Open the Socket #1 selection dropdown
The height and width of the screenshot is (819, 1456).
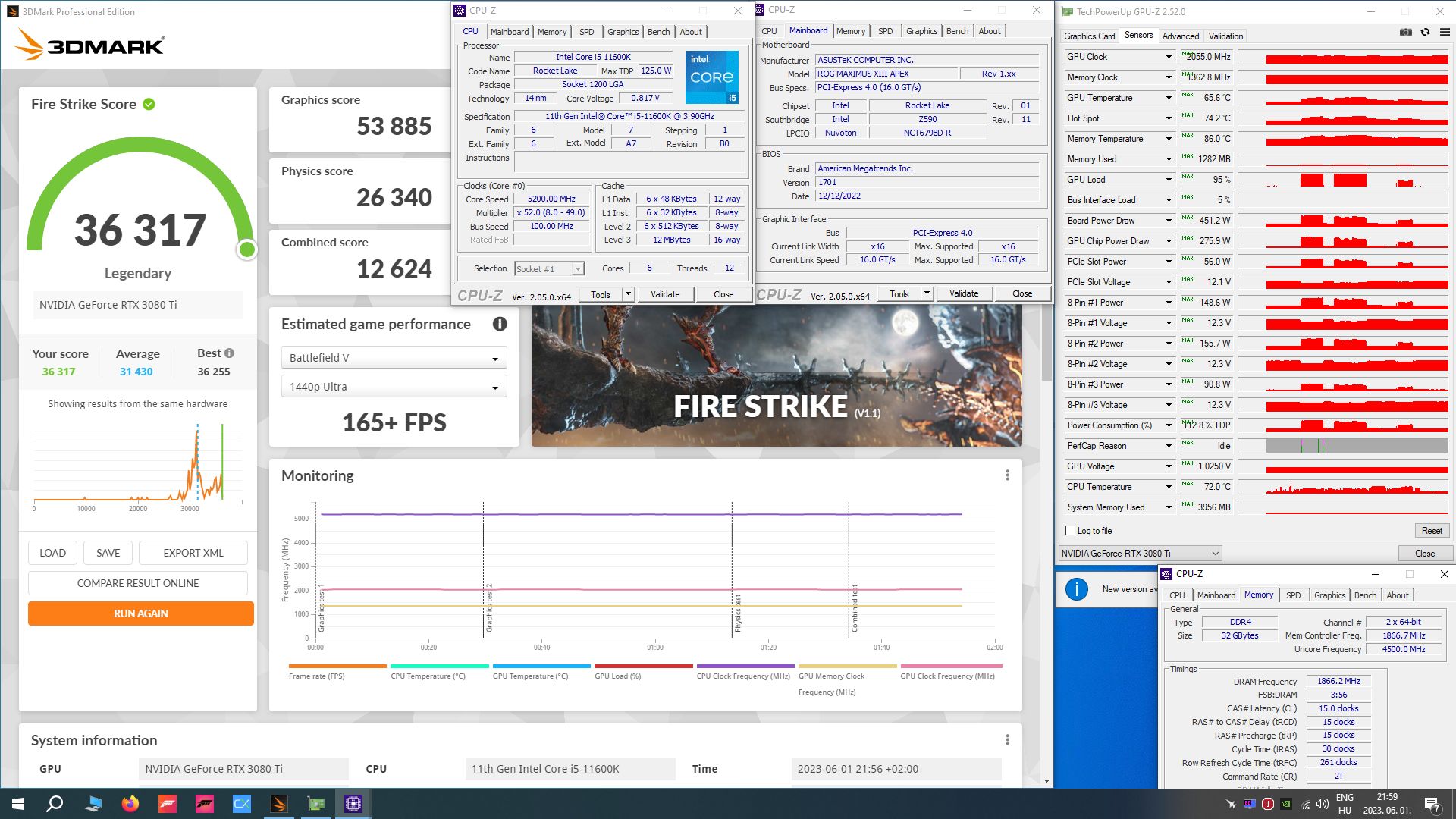click(549, 268)
